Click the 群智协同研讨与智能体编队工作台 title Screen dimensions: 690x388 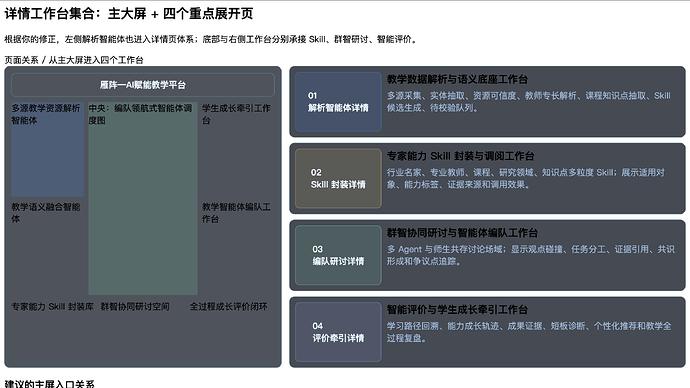click(x=462, y=233)
